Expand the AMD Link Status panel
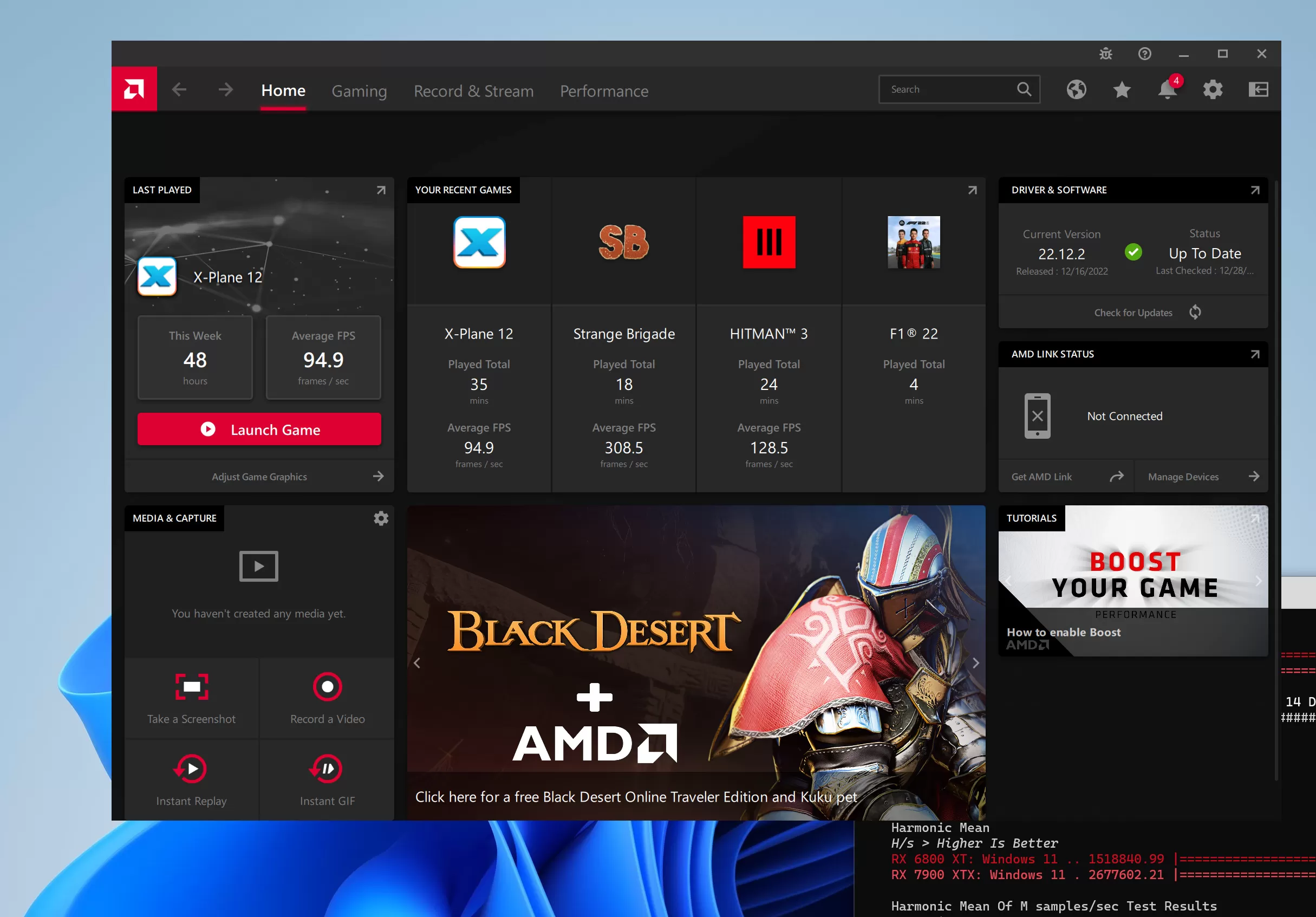Viewport: 1316px width, 917px height. tap(1254, 354)
